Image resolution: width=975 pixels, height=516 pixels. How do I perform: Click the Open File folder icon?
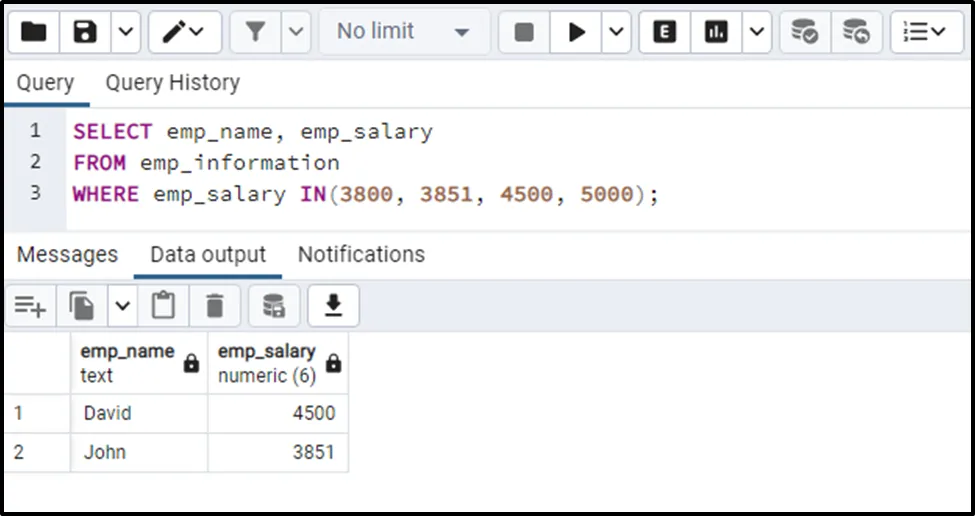point(34,32)
